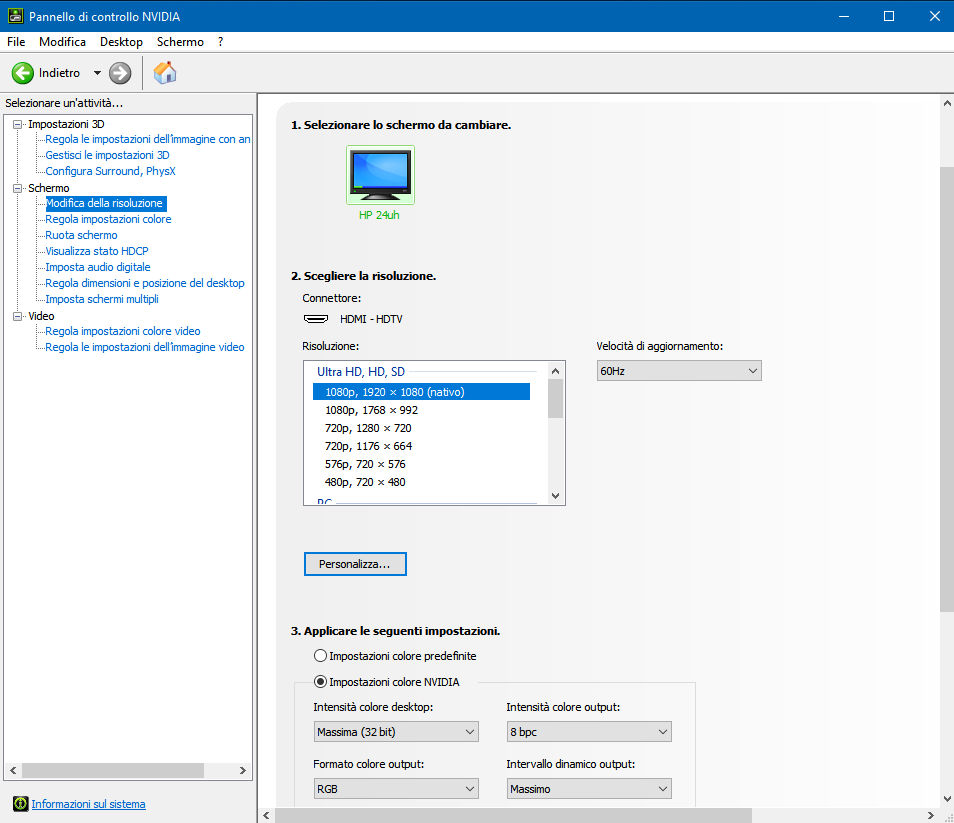The height and width of the screenshot is (823, 954).
Task: Click the Ultra HD, HD, SD group header
Action: (361, 372)
